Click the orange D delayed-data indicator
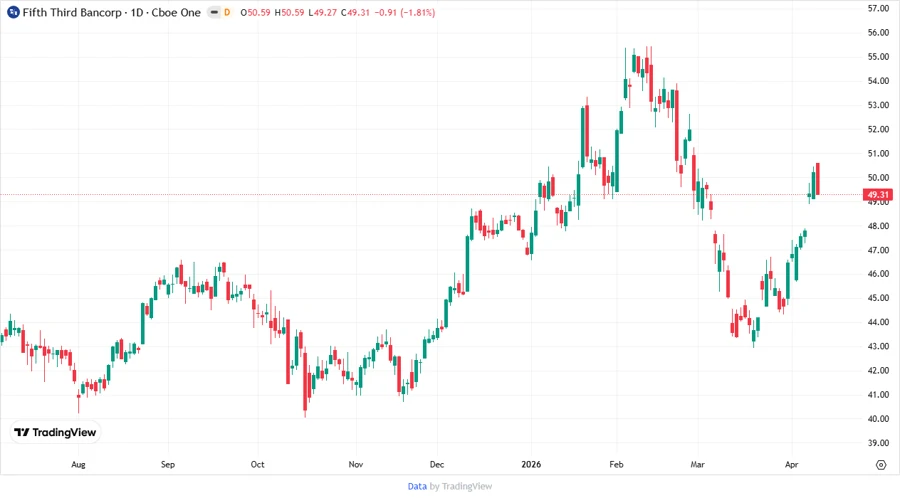The image size is (900, 498). pos(227,12)
